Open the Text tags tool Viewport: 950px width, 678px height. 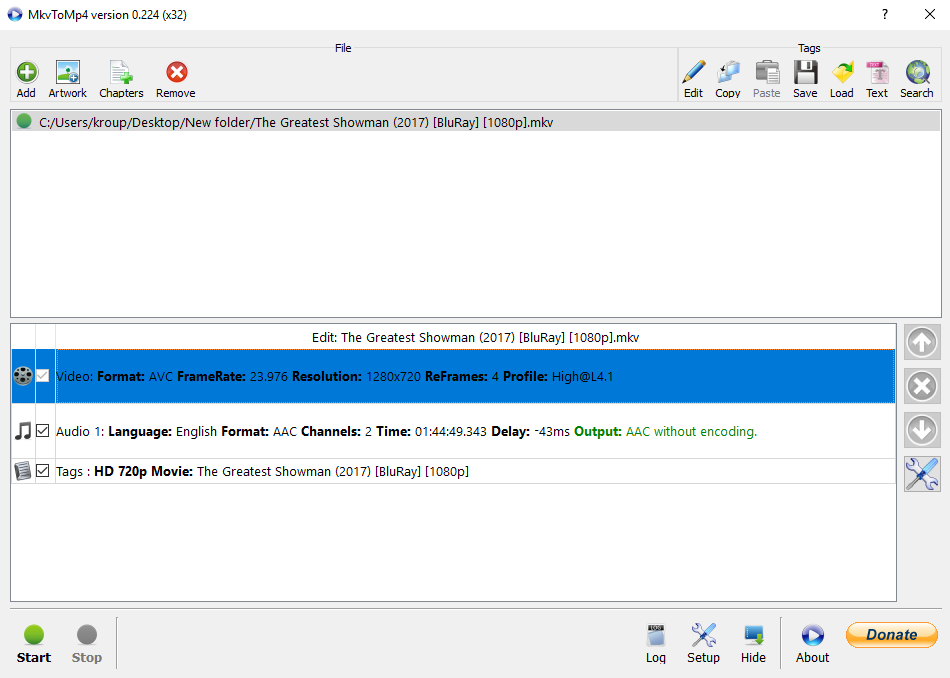tap(877, 79)
